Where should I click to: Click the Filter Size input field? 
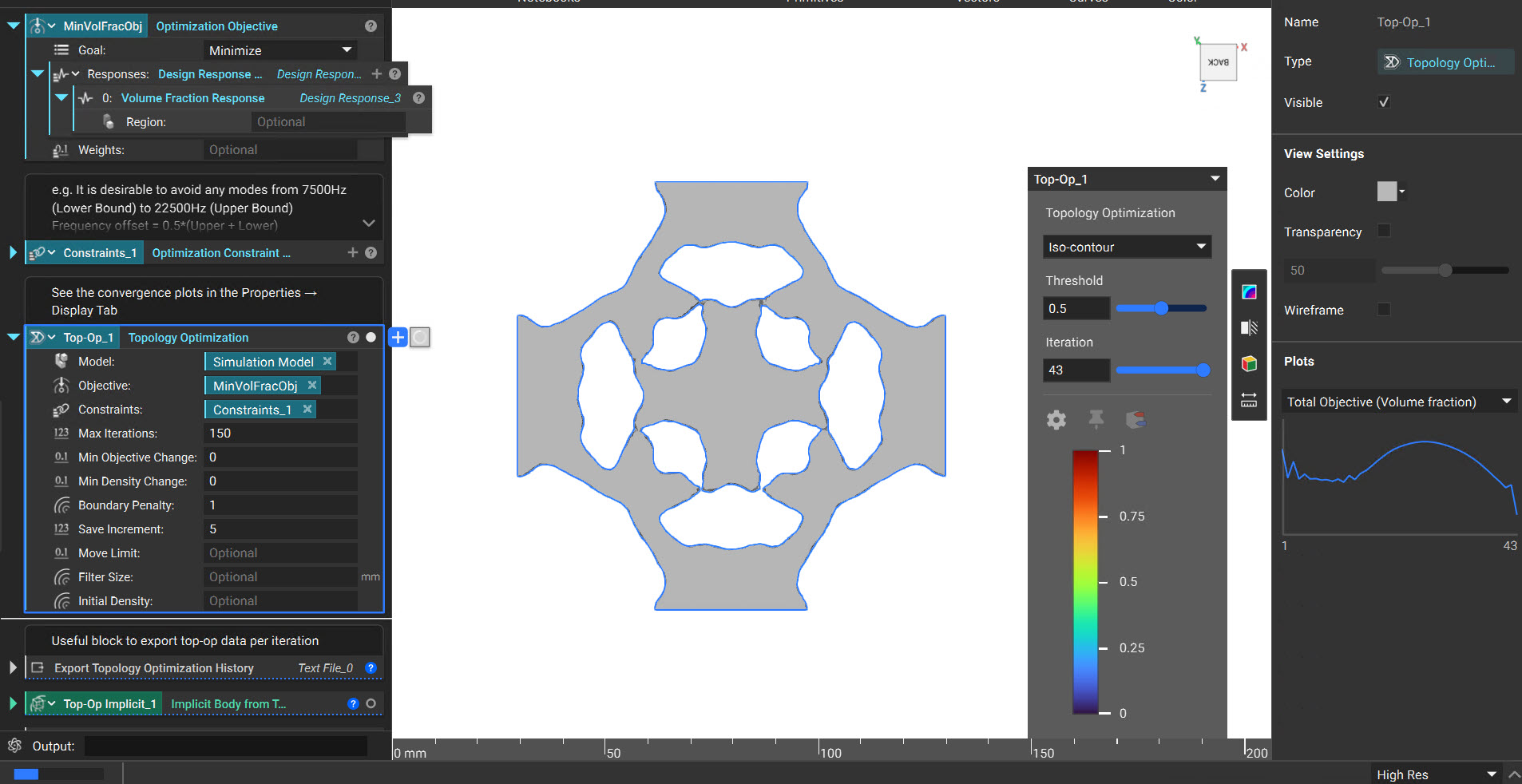[280, 577]
